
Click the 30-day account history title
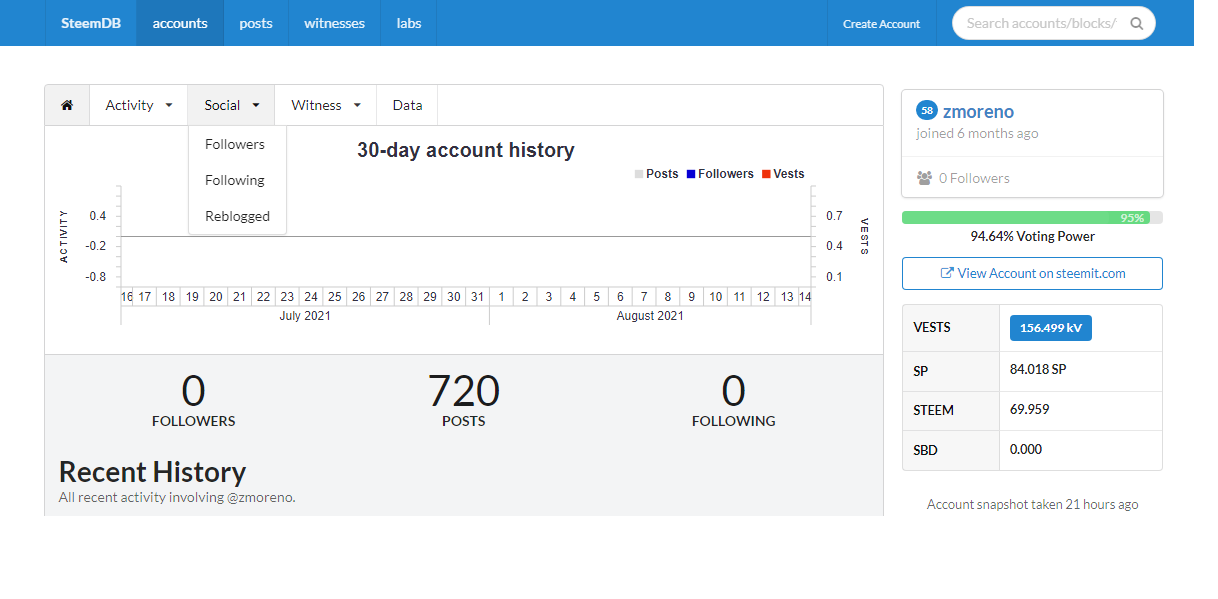(466, 150)
